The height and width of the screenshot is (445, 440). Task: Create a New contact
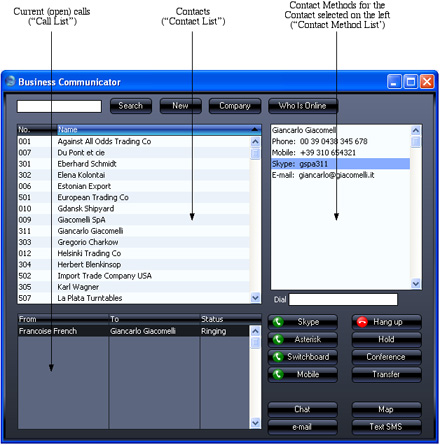click(x=180, y=106)
